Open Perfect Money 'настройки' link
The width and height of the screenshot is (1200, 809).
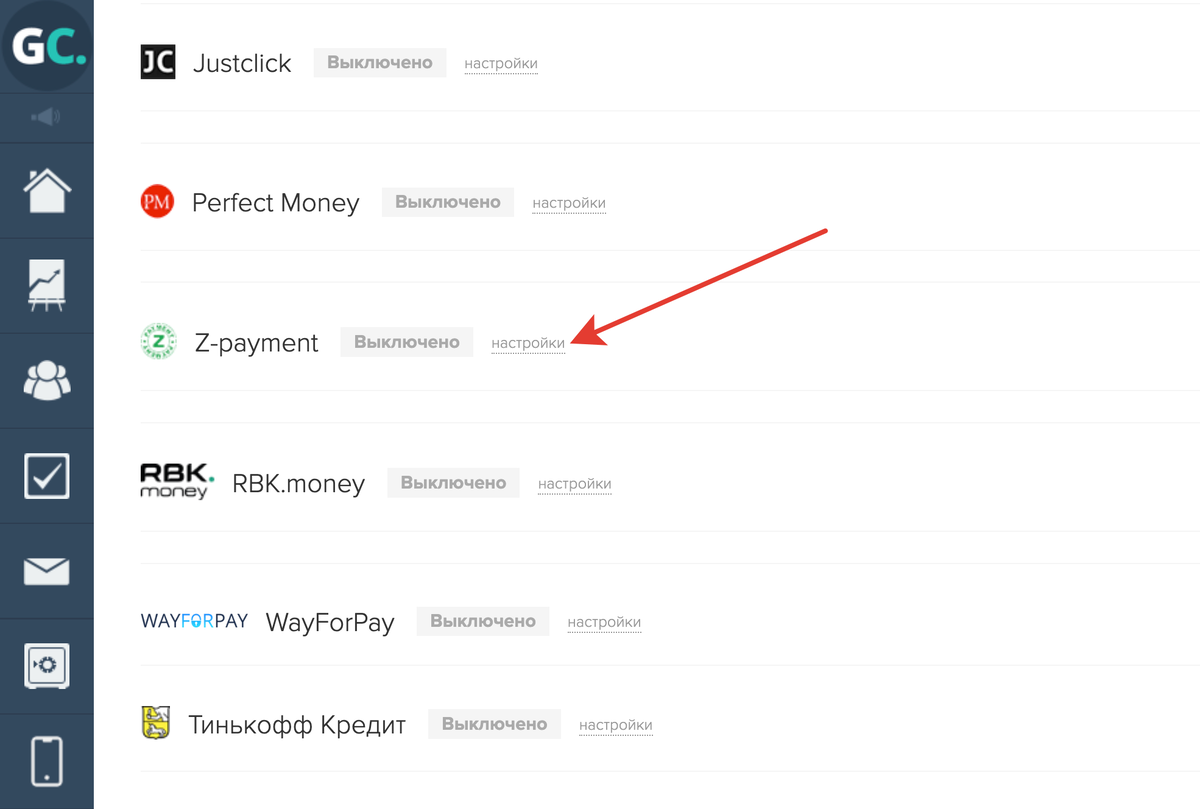click(569, 203)
